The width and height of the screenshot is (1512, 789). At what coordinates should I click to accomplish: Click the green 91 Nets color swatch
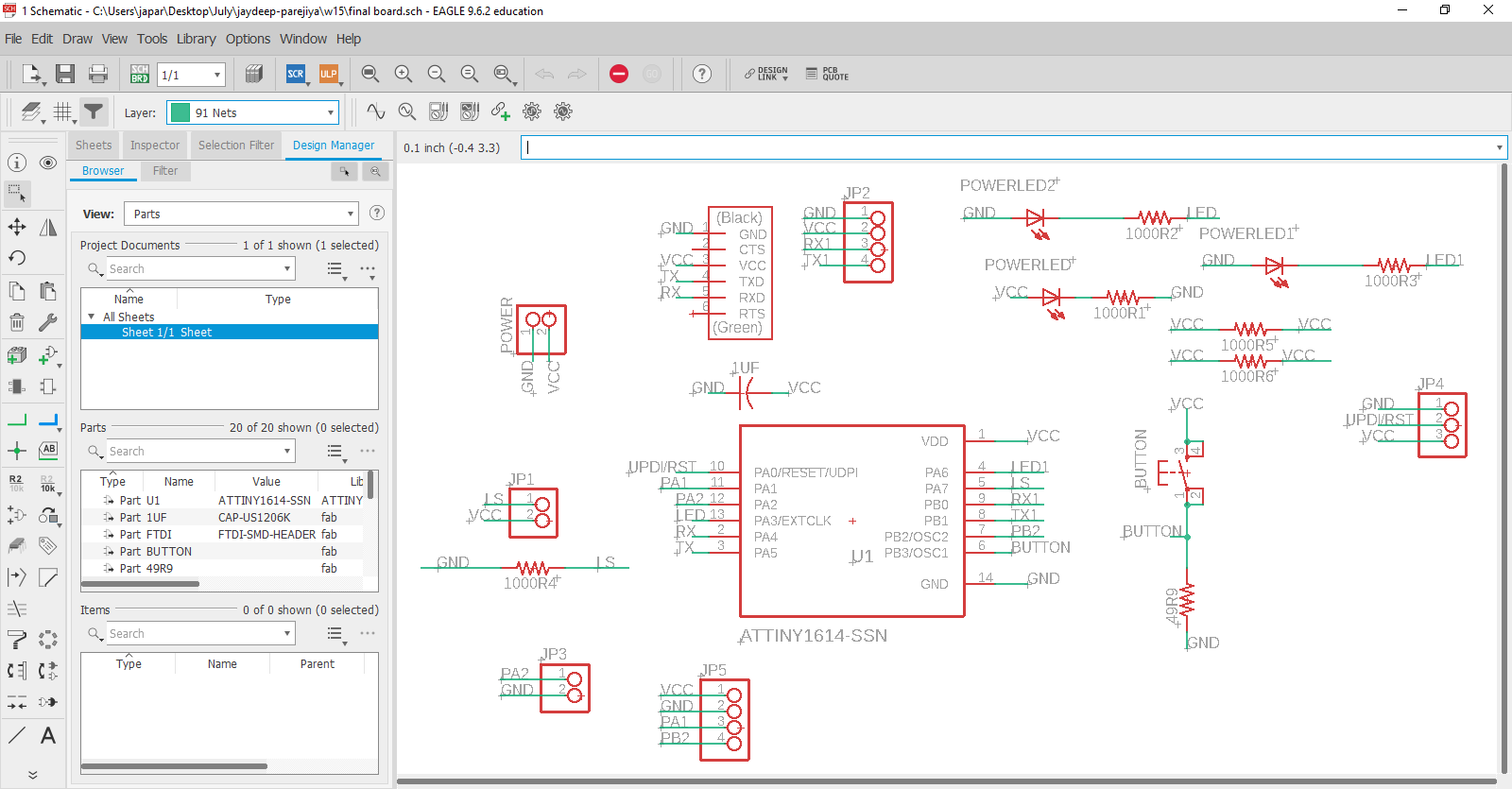point(180,112)
